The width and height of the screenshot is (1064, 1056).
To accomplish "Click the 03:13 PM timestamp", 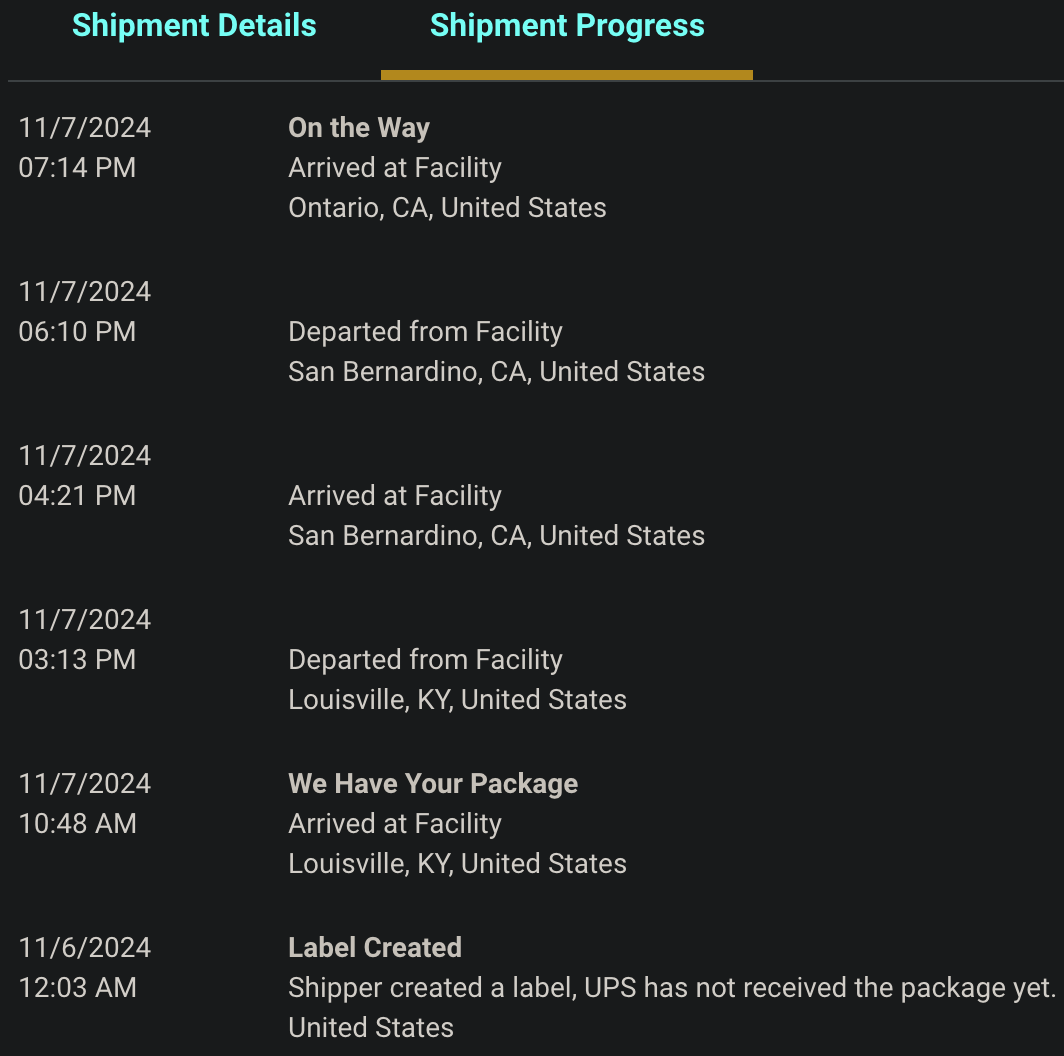I will (x=77, y=660).
